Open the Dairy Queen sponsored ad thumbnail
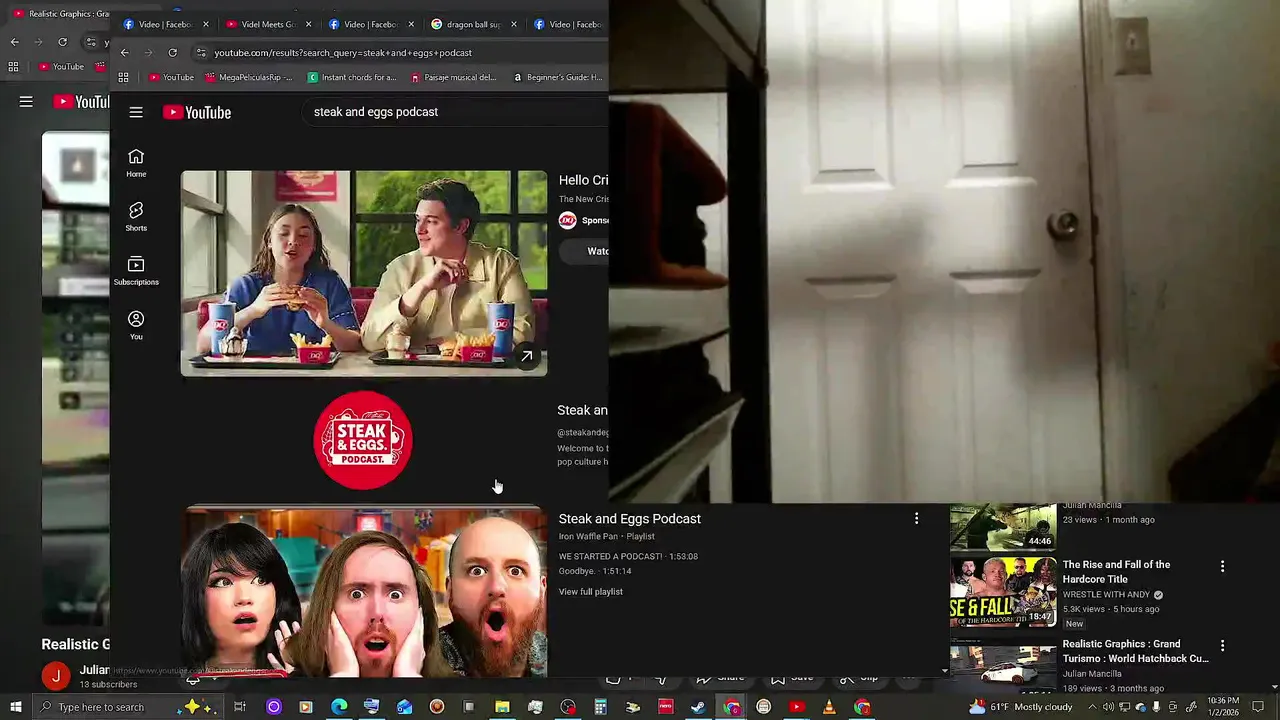 coord(364,273)
